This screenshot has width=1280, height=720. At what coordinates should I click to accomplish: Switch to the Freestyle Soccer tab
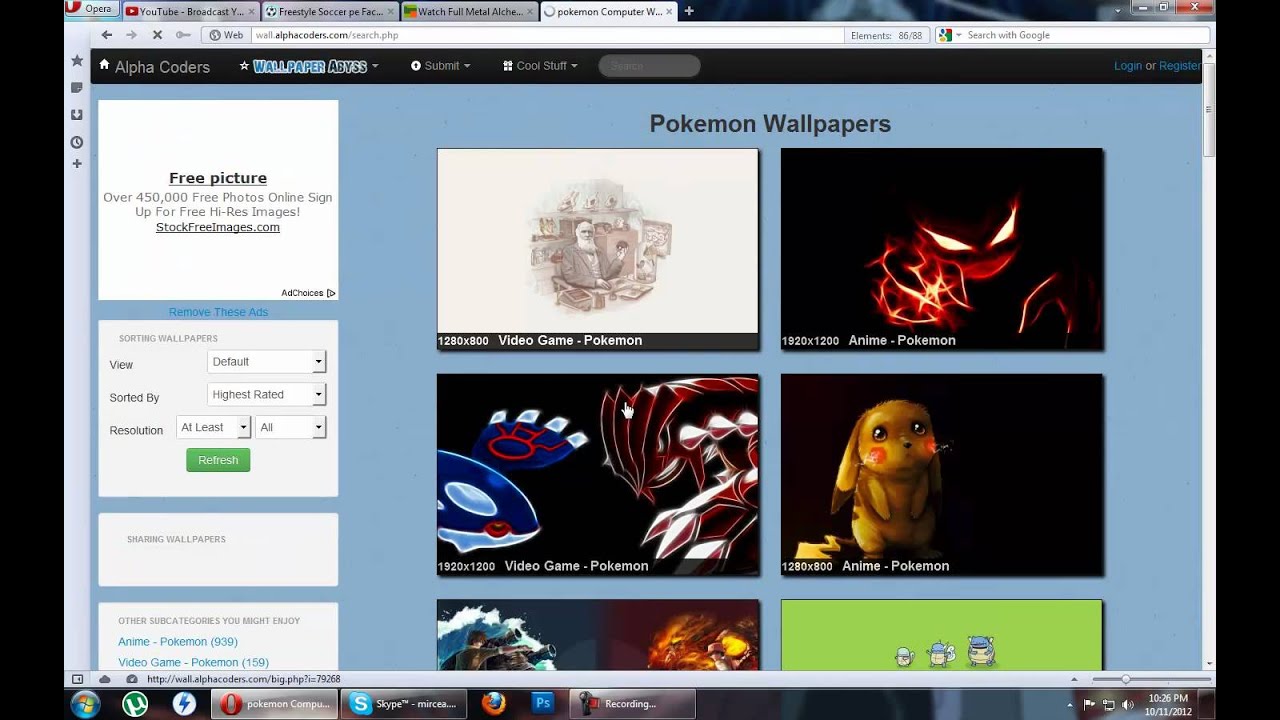point(330,11)
